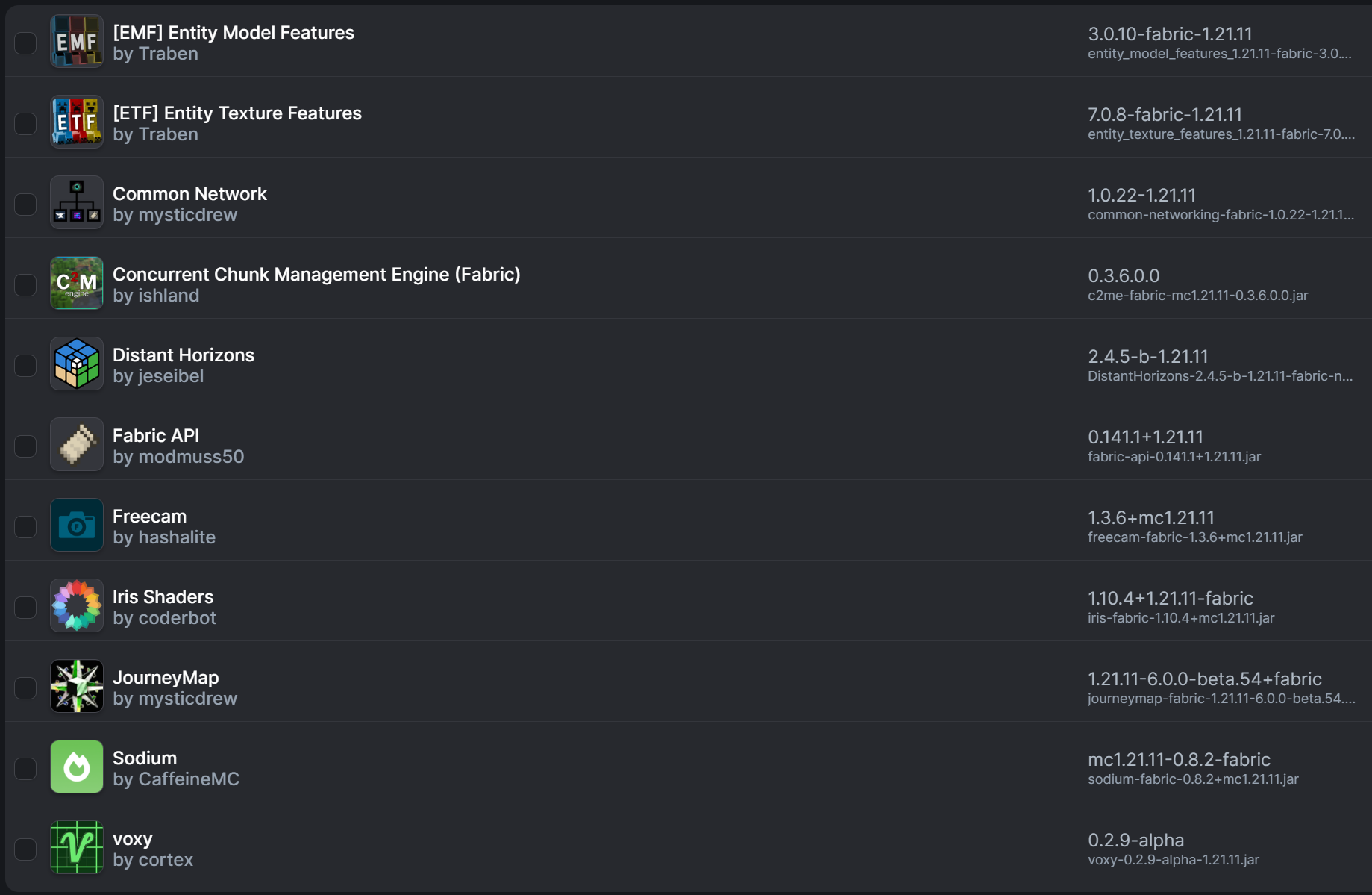Click the JourneyMap compass icon

(x=76, y=687)
